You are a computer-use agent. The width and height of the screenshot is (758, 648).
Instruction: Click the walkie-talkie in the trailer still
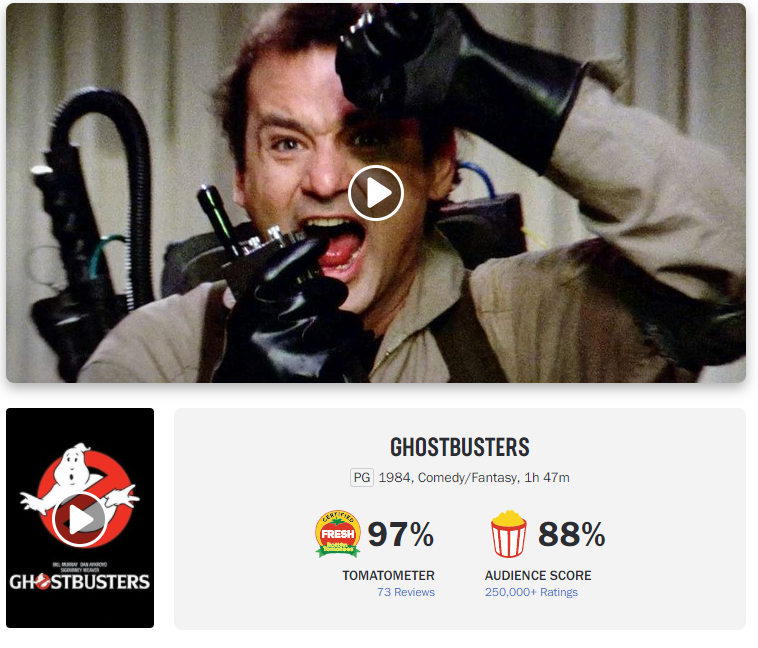(242, 242)
